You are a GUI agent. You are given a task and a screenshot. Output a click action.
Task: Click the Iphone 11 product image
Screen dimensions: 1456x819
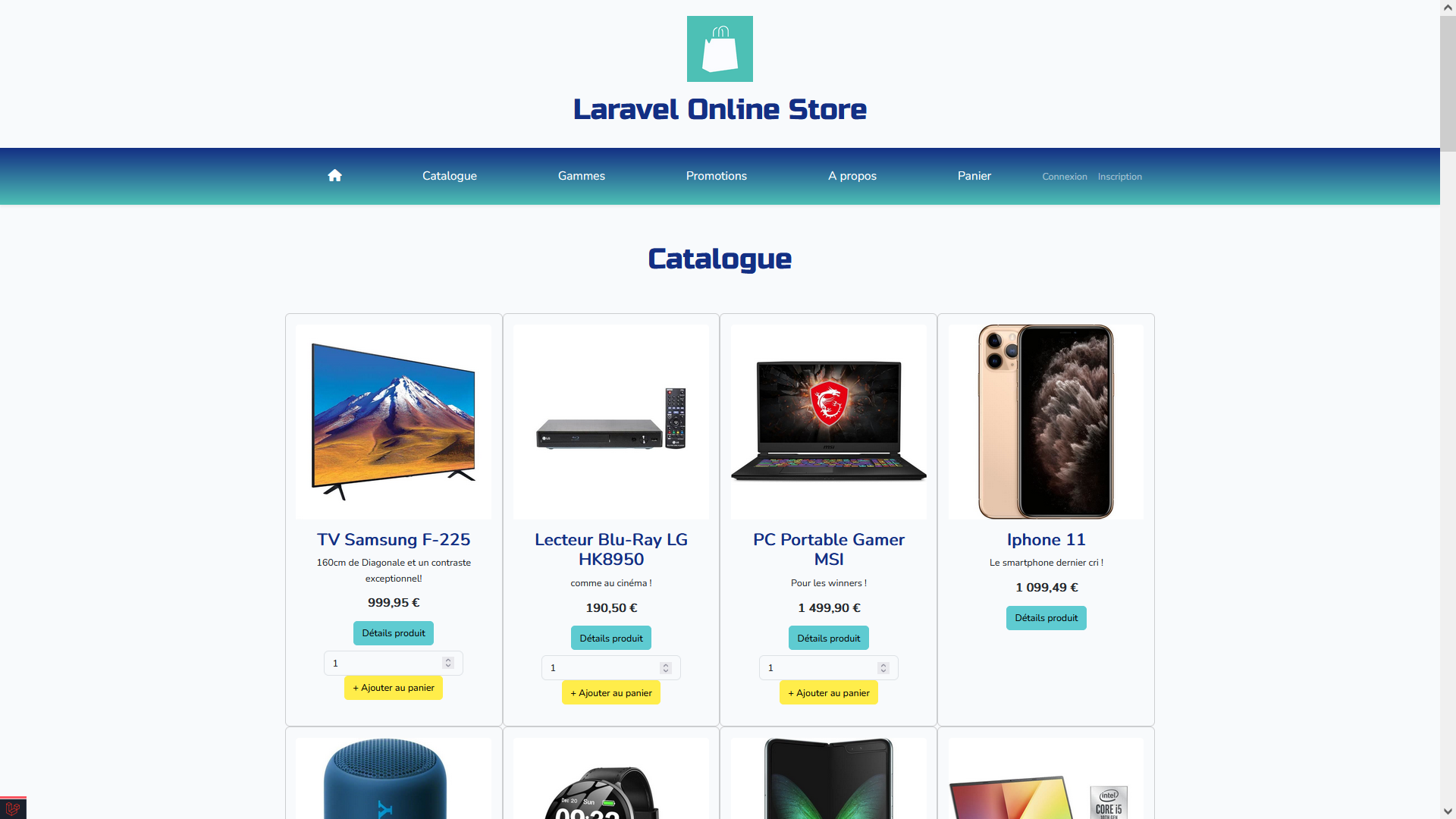1045,420
